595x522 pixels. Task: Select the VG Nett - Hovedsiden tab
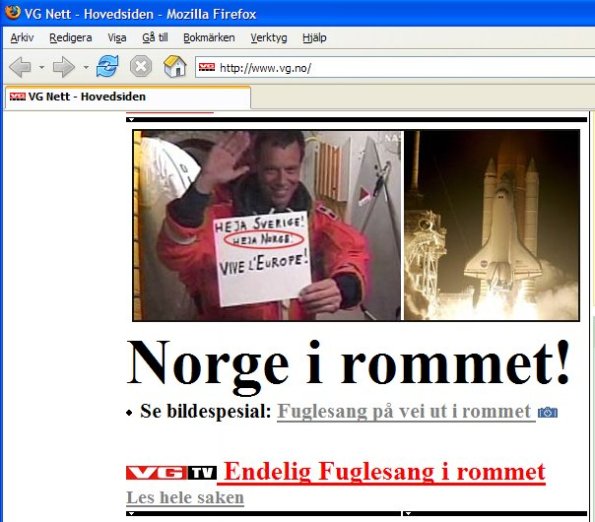(x=128, y=97)
